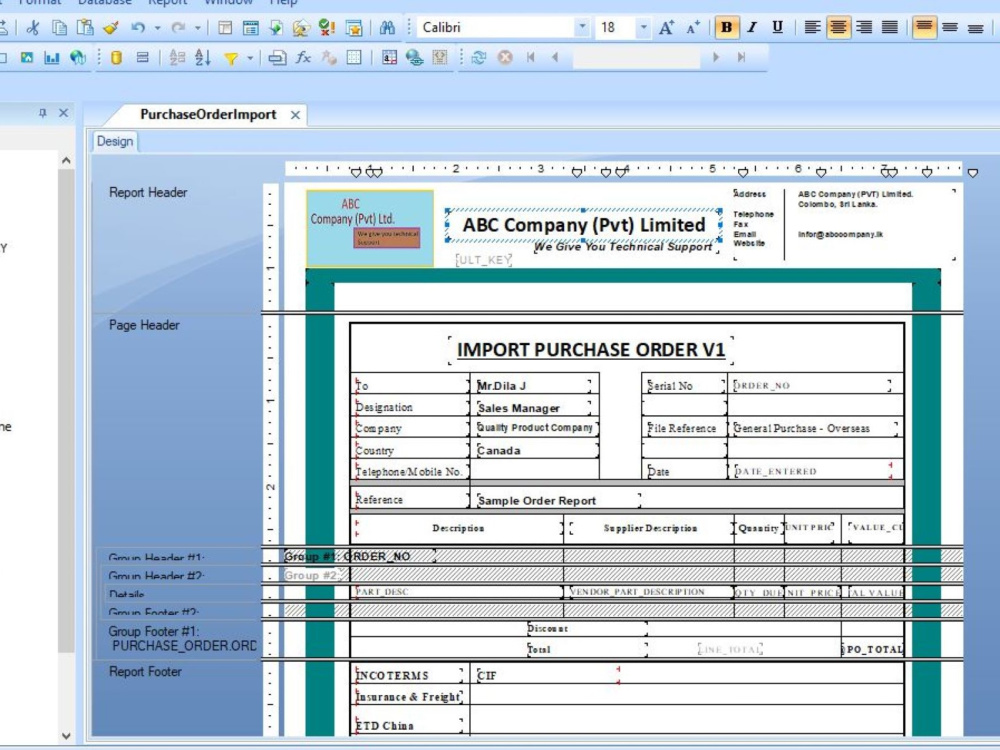Open the Calibri font name dropdown
Image resolution: width=1000 pixels, height=750 pixels.
(582, 27)
